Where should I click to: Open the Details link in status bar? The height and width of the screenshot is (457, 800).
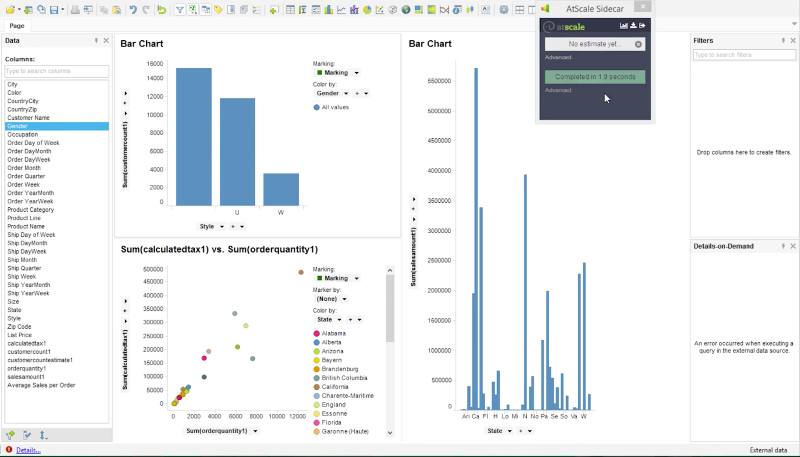click(28, 450)
